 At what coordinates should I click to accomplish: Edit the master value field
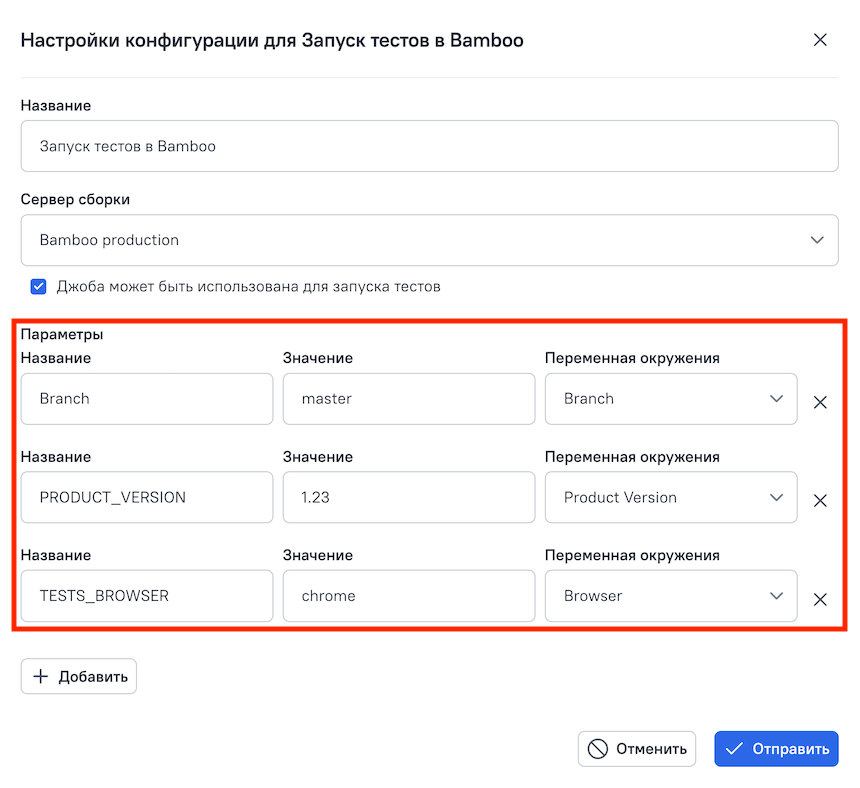[409, 399]
